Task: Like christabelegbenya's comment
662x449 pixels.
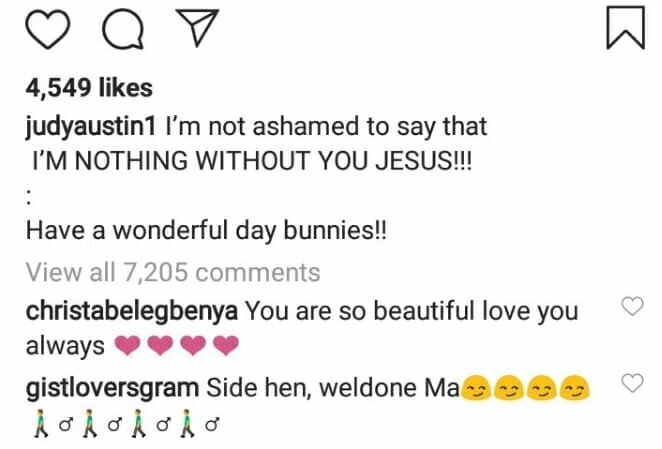Action: (x=632, y=306)
